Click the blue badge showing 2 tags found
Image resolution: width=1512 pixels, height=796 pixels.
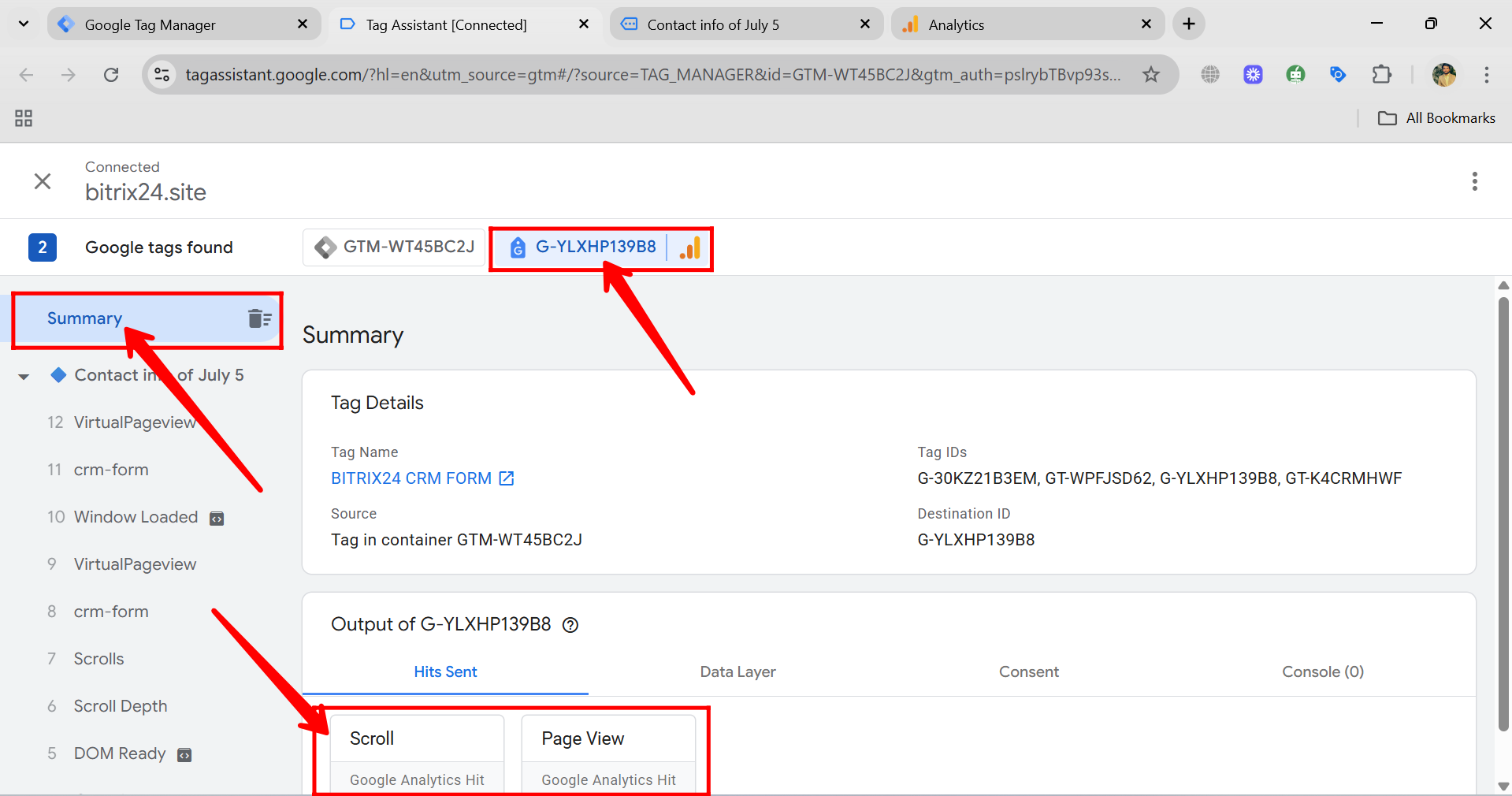click(43, 247)
